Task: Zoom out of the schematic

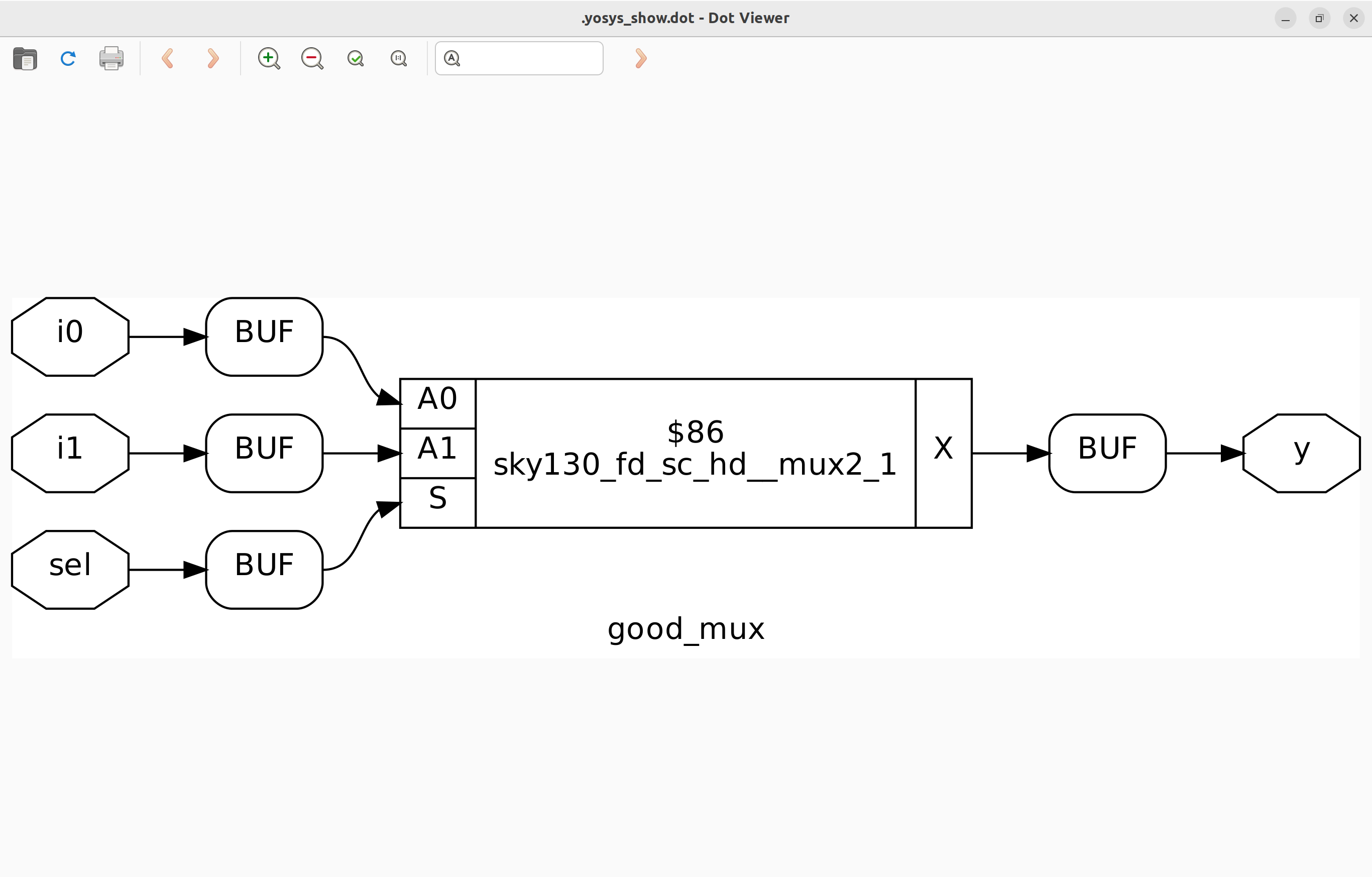Action: click(x=312, y=58)
